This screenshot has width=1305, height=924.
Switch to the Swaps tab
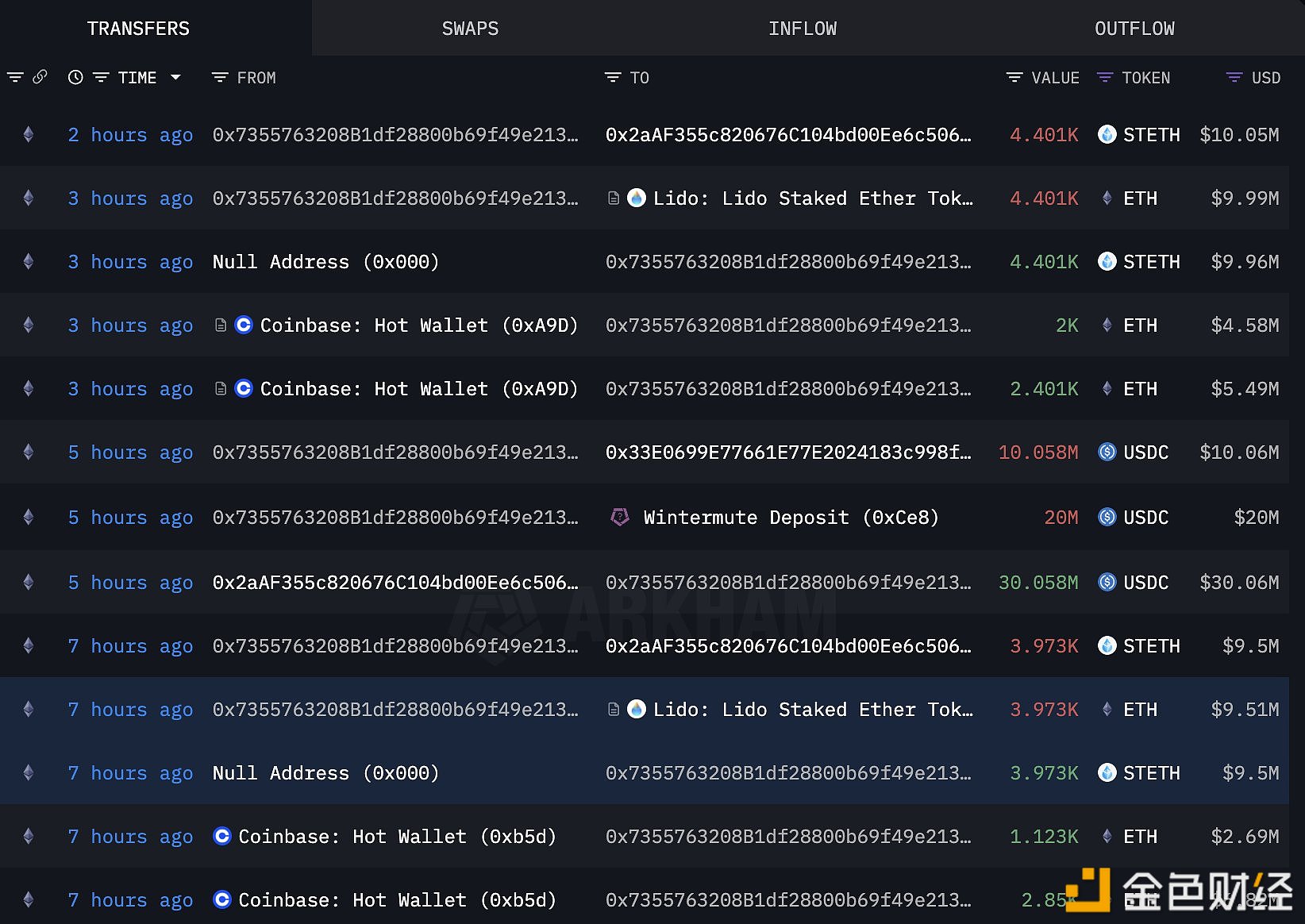coord(470,29)
